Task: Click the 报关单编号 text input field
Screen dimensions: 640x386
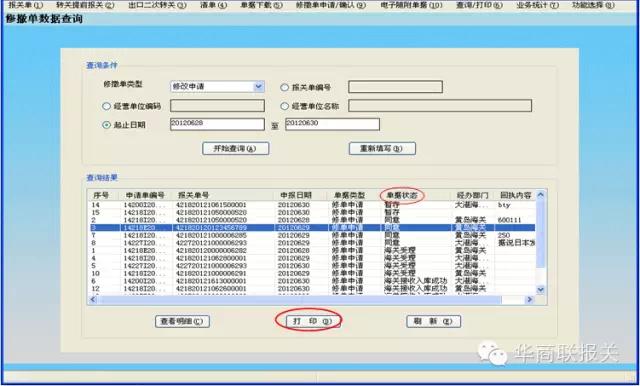Action: pyautogui.click(x=395, y=87)
